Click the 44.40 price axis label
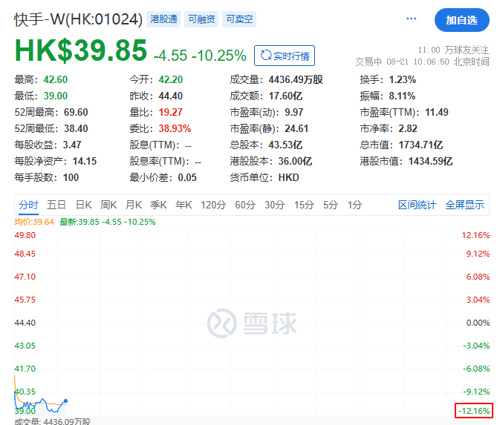Screen dimensions: 500x425 pyautogui.click(x=25, y=323)
